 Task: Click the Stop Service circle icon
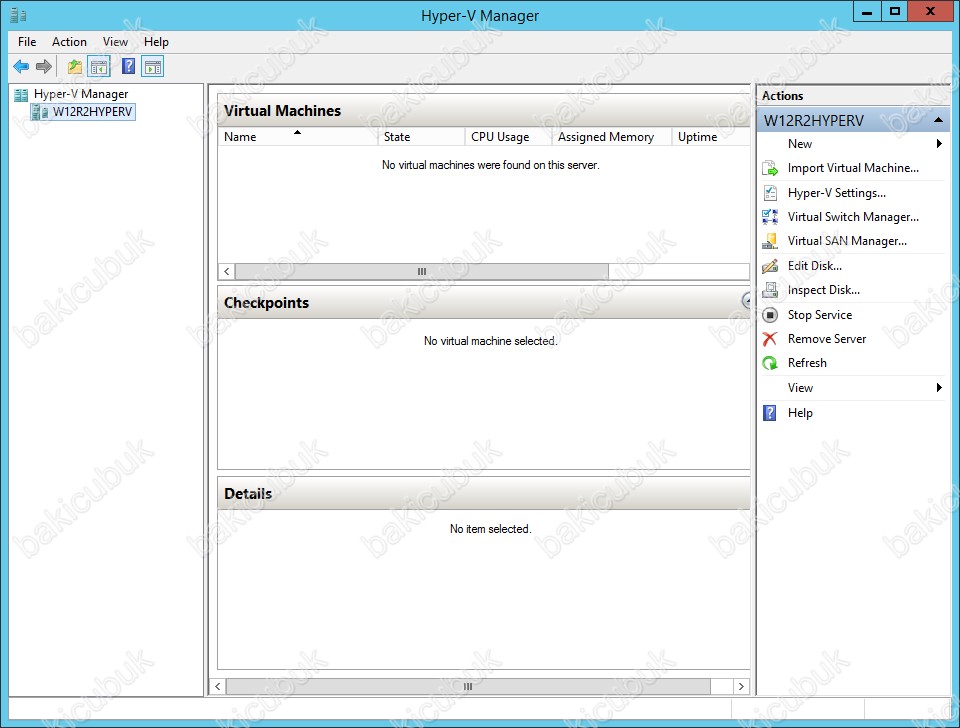(770, 315)
